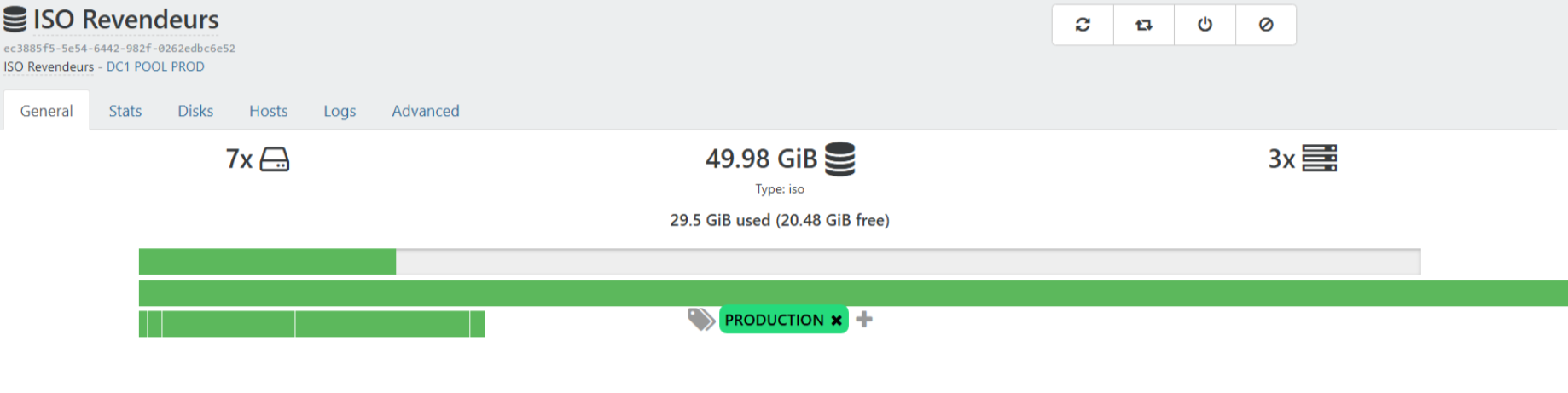Click the power icon to disconnect hosts
This screenshot has width=1568, height=393.
1205,25
